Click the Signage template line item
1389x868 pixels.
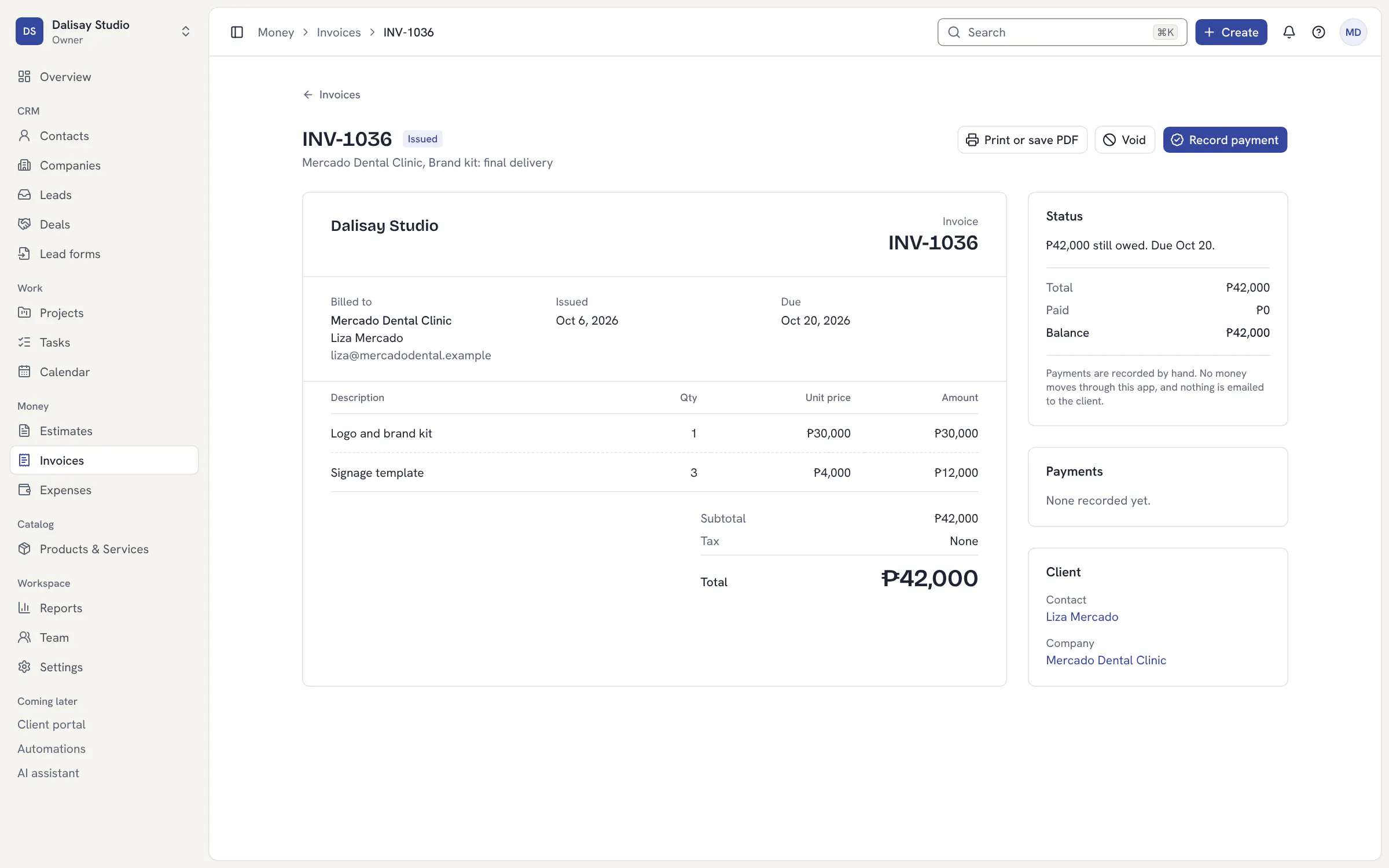(654, 473)
